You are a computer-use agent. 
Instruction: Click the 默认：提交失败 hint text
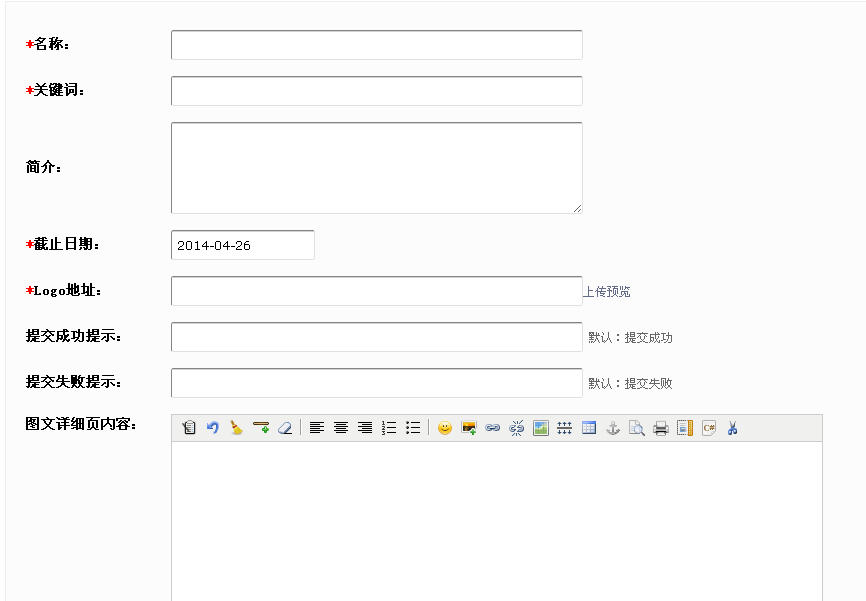(630, 383)
